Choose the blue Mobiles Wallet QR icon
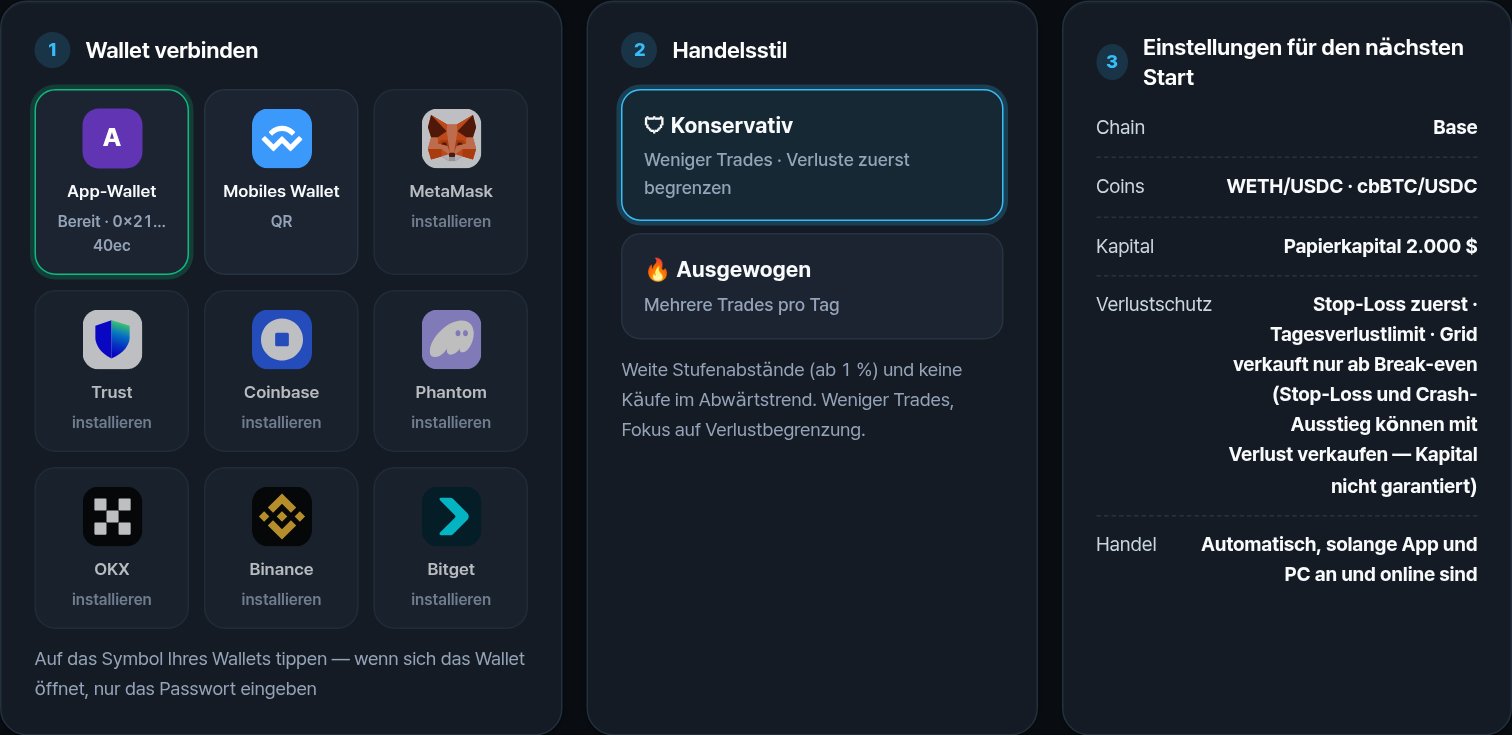The height and width of the screenshot is (735, 1512). (281, 138)
